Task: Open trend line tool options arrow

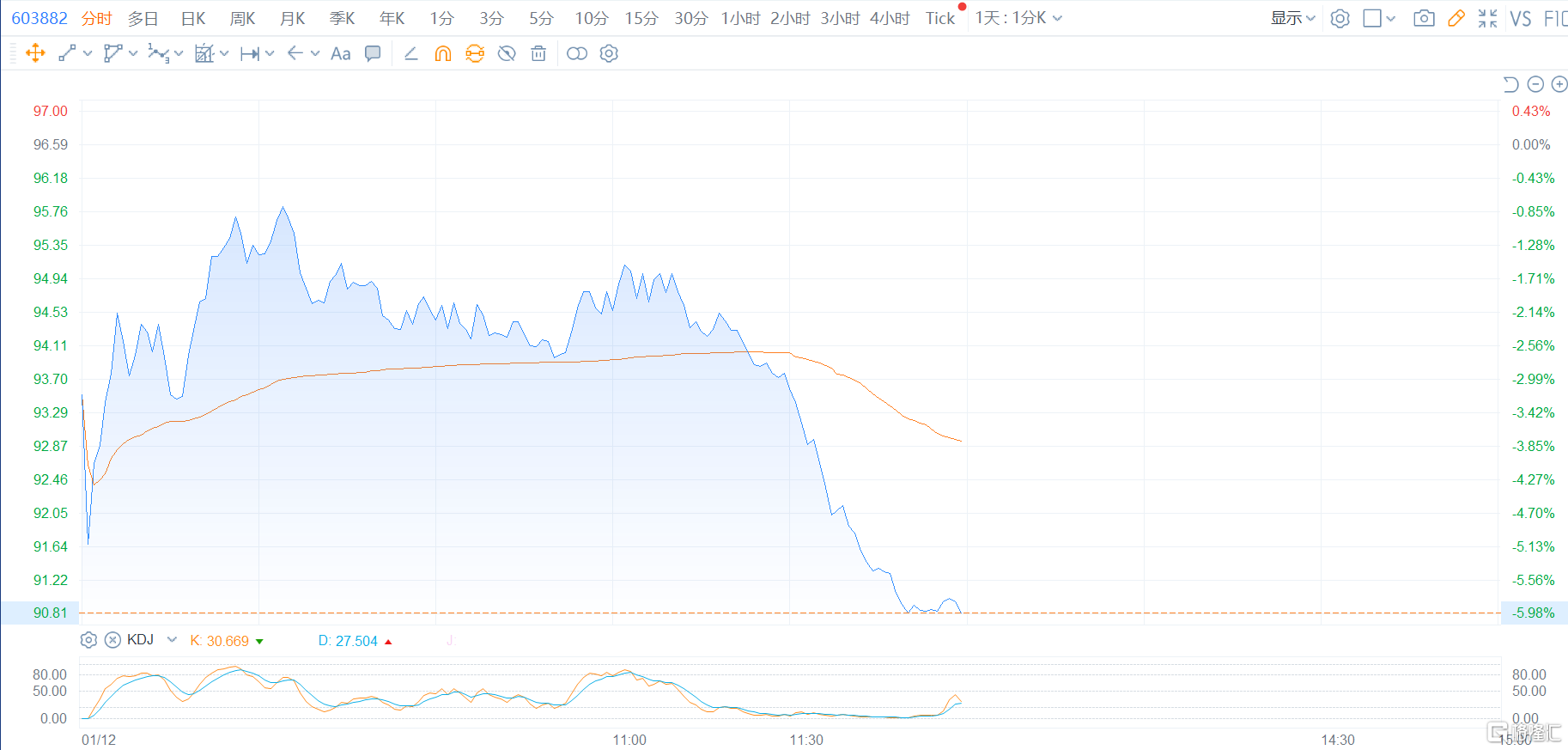Action: coord(88,53)
